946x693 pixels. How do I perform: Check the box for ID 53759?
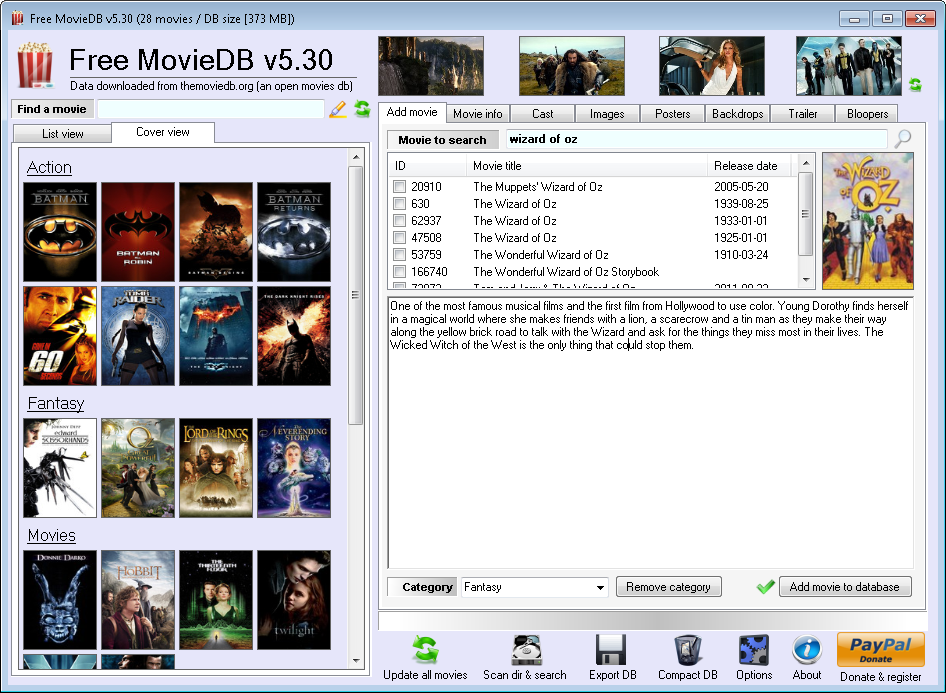pos(399,255)
